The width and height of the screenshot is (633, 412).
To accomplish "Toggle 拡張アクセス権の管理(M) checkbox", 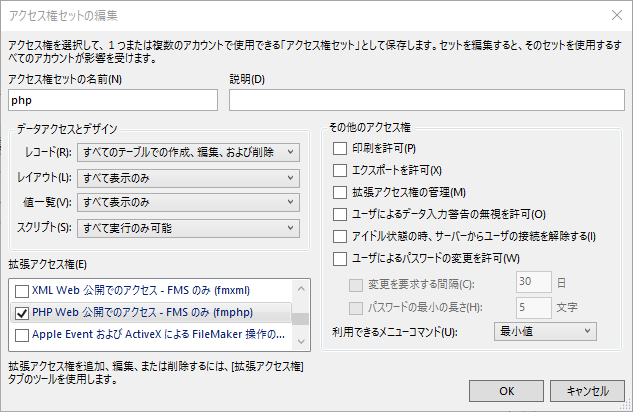I will pos(340,192).
